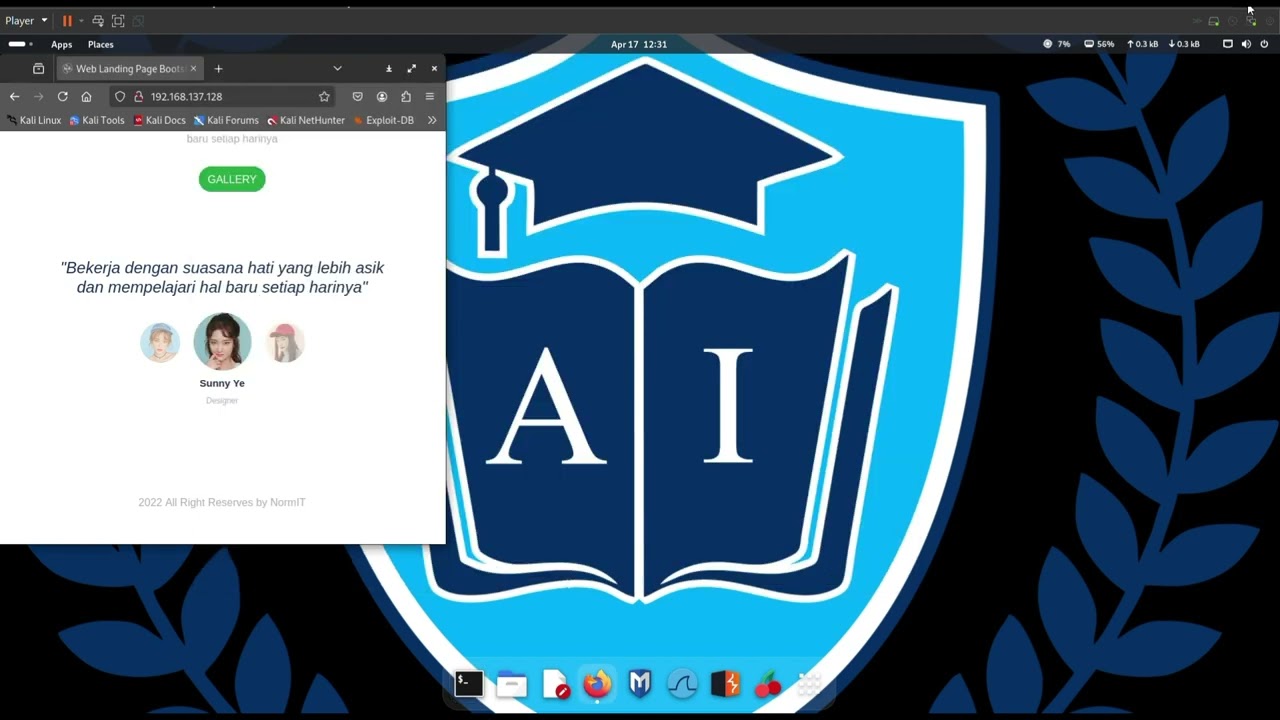The width and height of the screenshot is (1280, 720).
Task: Launch Metasploit from the dock
Action: click(640, 684)
